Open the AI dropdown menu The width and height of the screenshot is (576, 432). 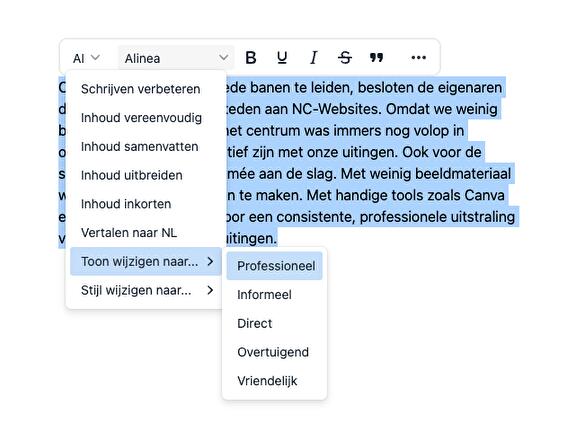[x=86, y=58]
